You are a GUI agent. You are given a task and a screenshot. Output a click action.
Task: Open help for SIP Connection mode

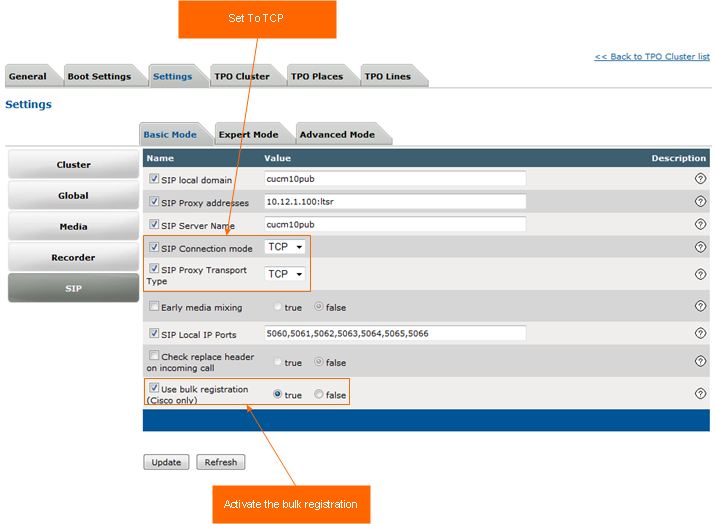point(700,247)
